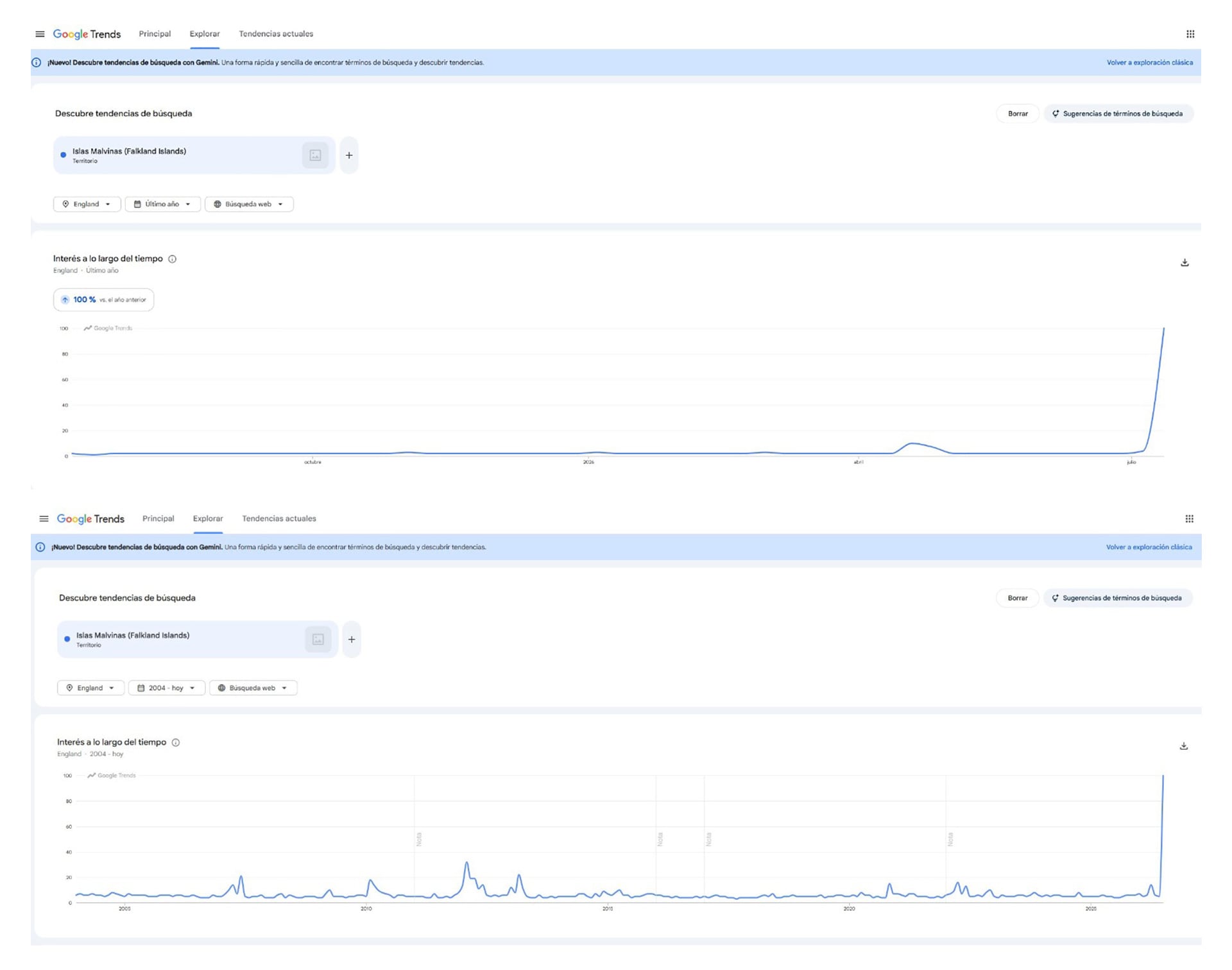1232x970 pixels.
Task: Open the Último año date range dropdown
Action: (x=162, y=204)
